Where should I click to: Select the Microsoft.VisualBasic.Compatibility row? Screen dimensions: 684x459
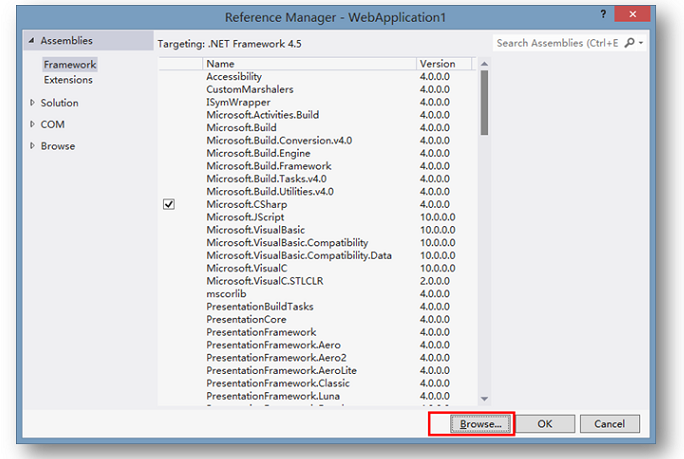(318, 243)
